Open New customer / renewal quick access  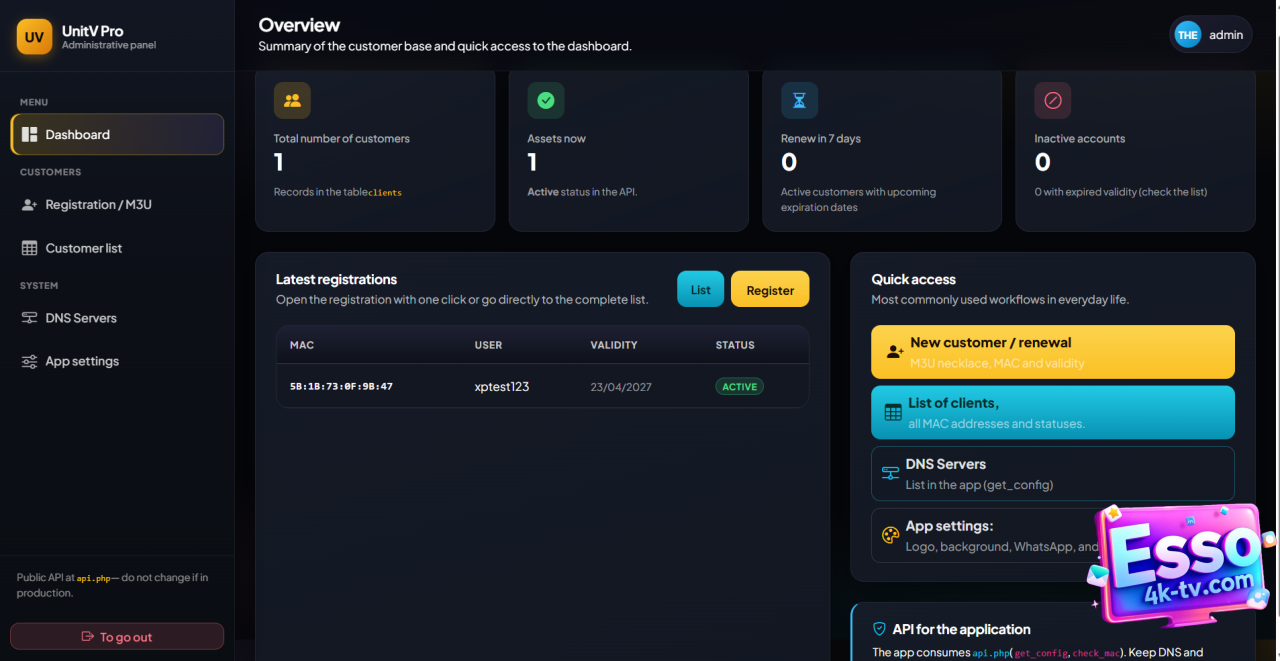1052,352
